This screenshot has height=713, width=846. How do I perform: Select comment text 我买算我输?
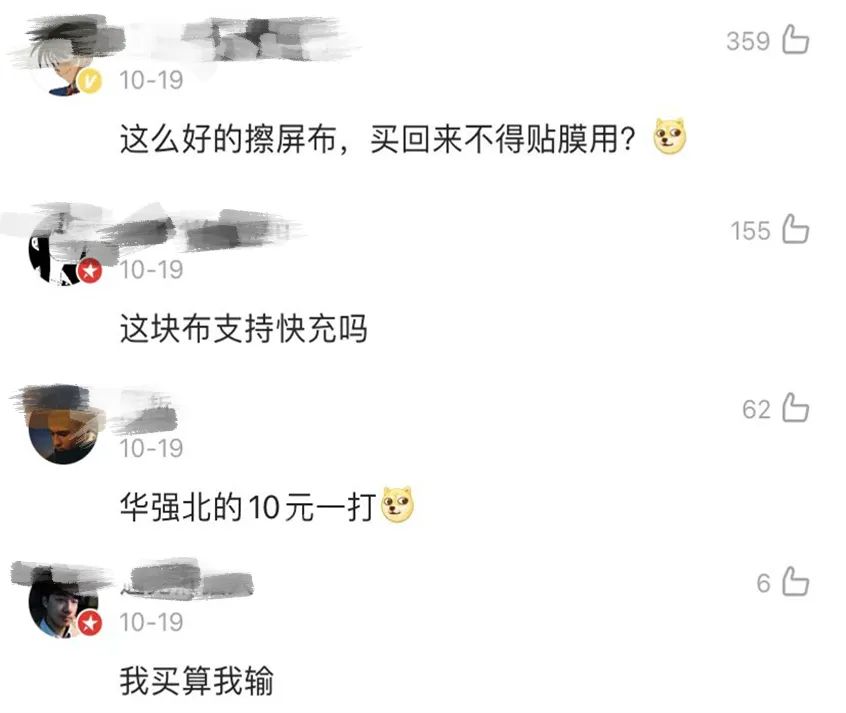click(196, 681)
